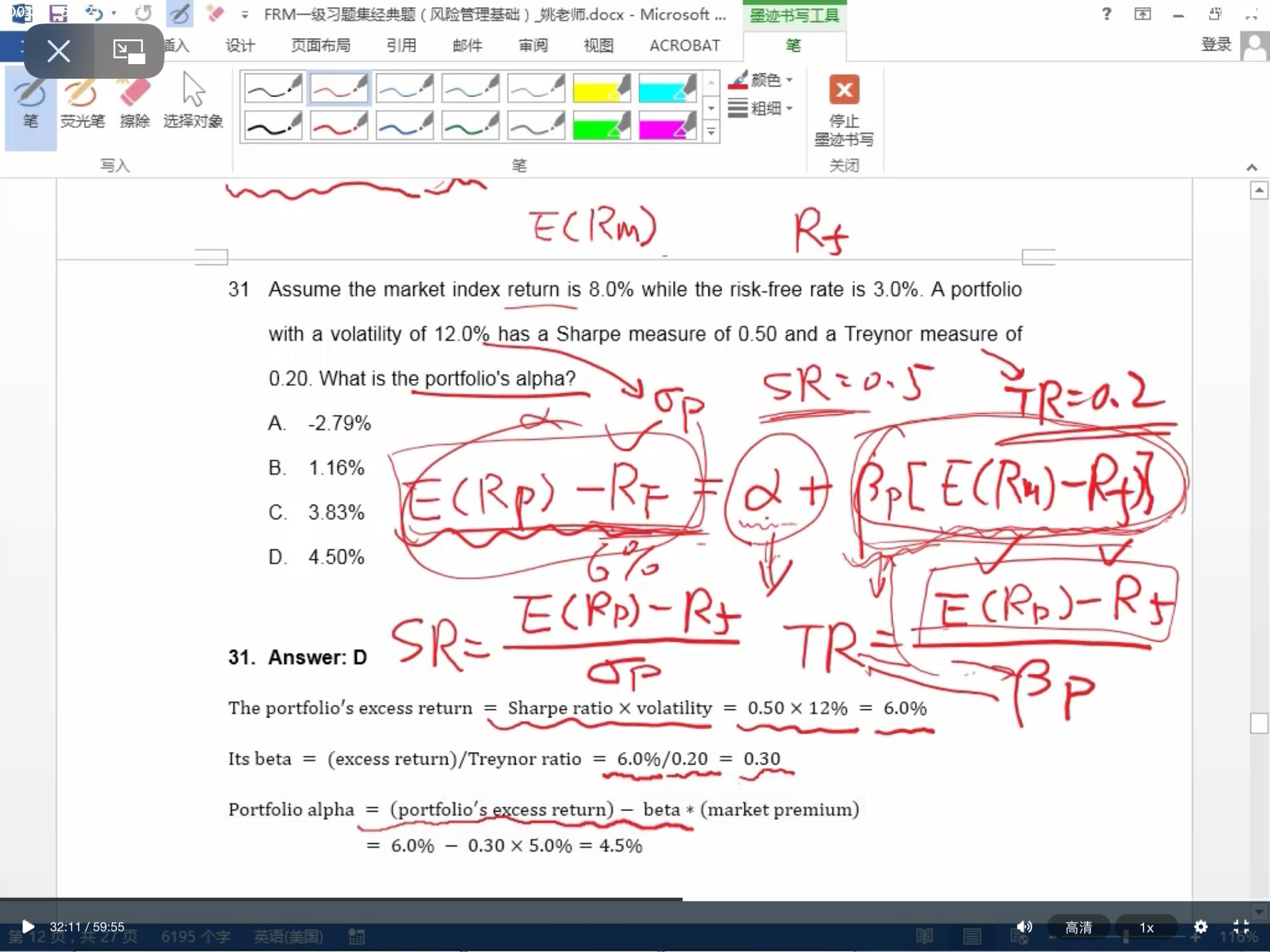Switch to the 审阅 ribbon tab

point(533,46)
